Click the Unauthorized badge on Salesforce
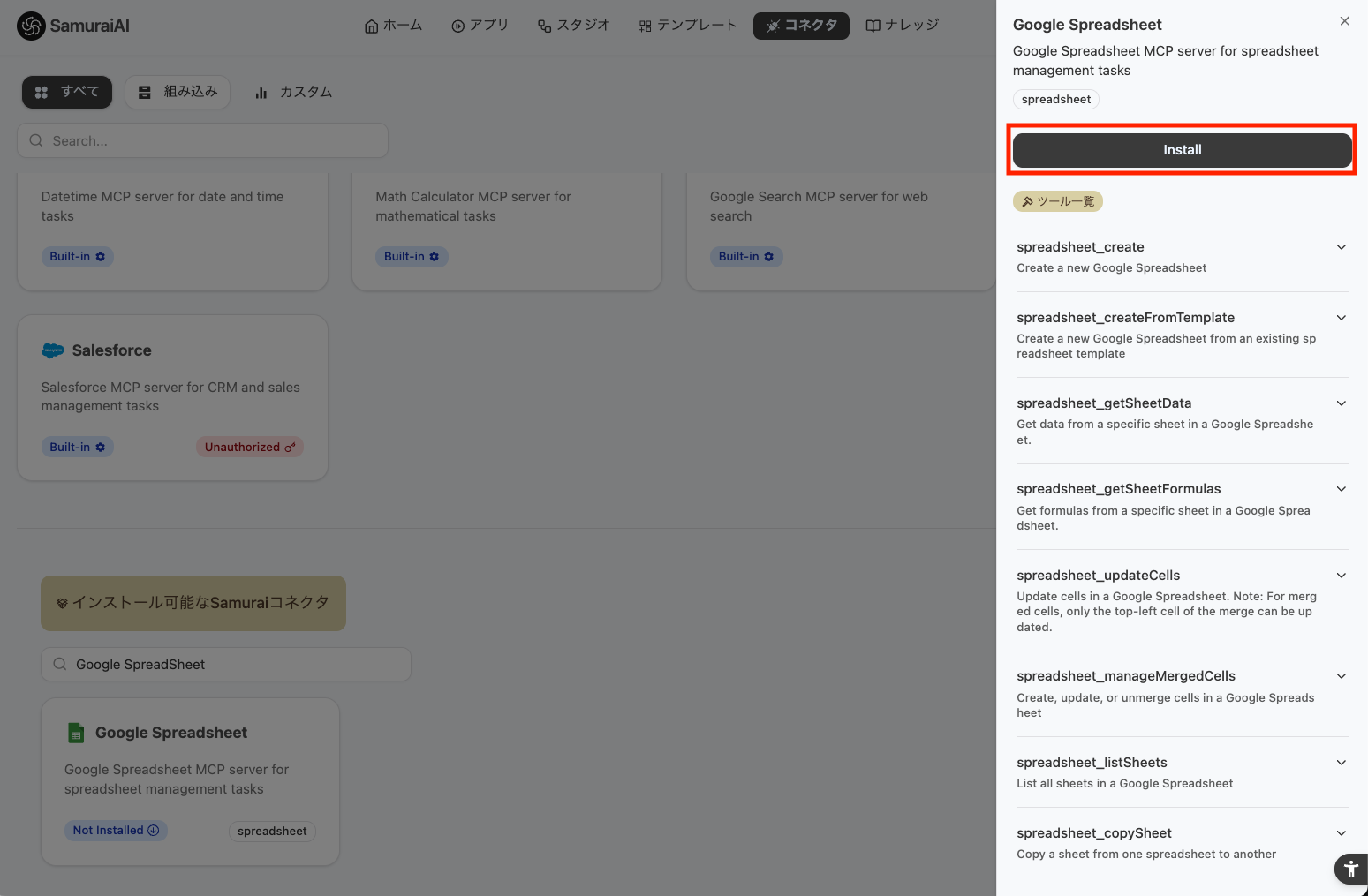This screenshot has height=896, width=1368. click(249, 446)
